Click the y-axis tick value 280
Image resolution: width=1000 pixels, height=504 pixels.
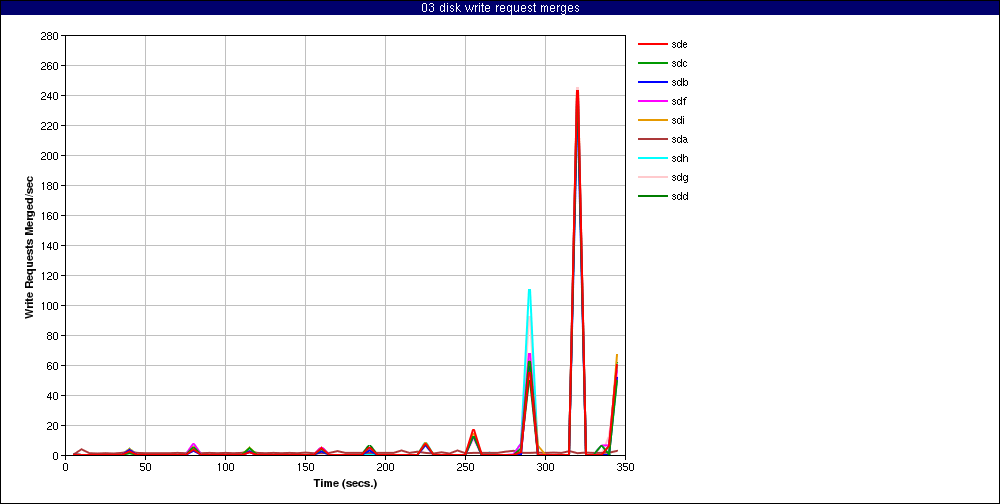tap(51, 36)
